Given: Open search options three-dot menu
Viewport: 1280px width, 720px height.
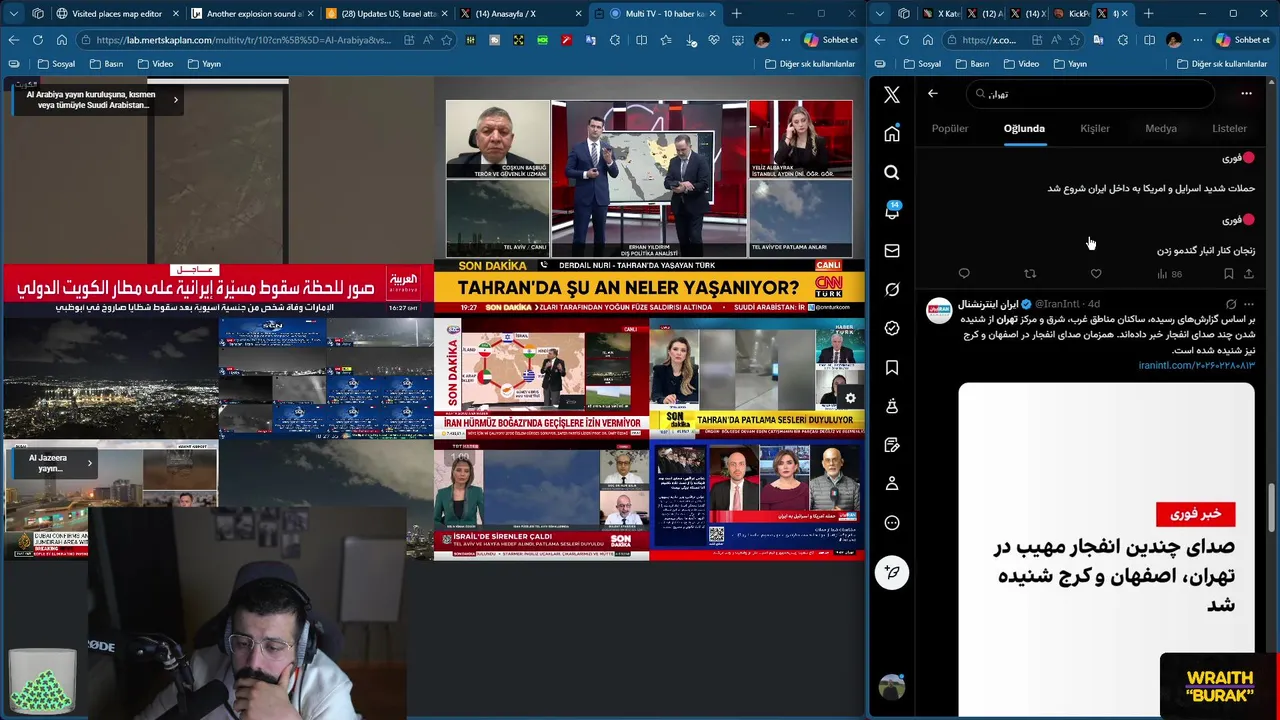Looking at the screenshot, I should (x=1246, y=94).
